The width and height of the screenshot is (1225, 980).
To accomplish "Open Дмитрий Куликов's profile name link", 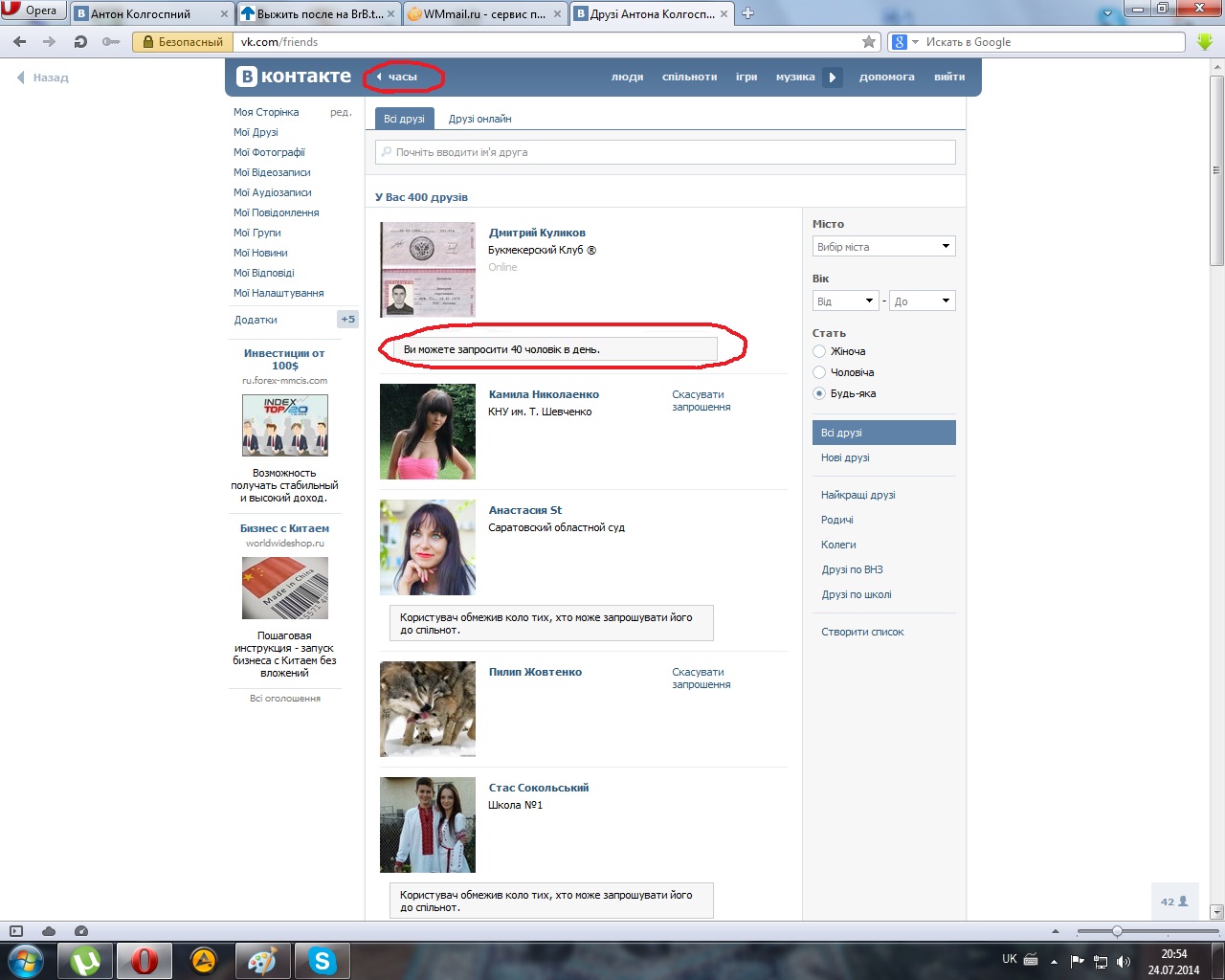I will [x=537, y=233].
